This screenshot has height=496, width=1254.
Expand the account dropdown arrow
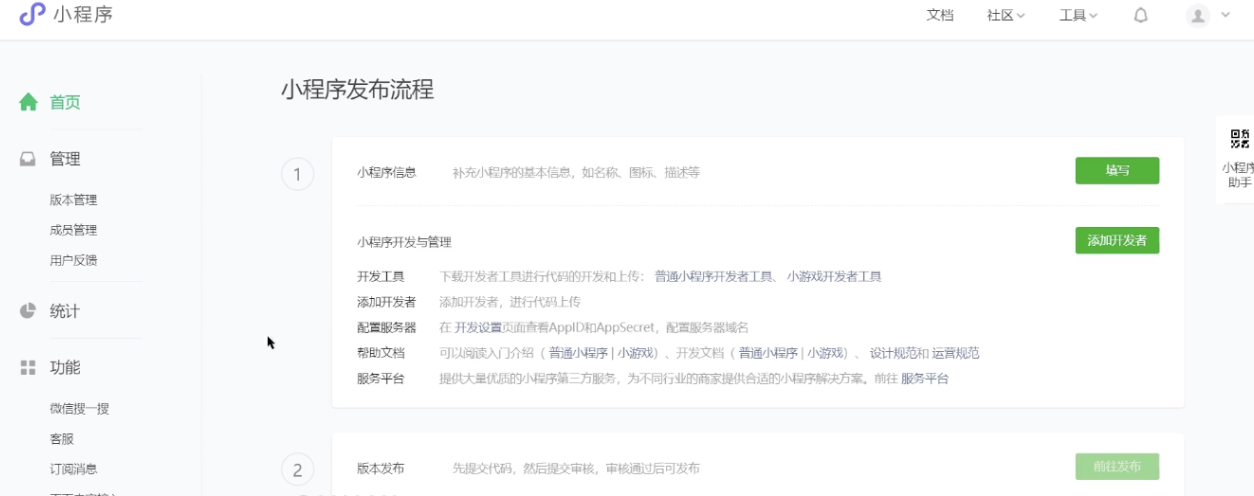click(1226, 15)
